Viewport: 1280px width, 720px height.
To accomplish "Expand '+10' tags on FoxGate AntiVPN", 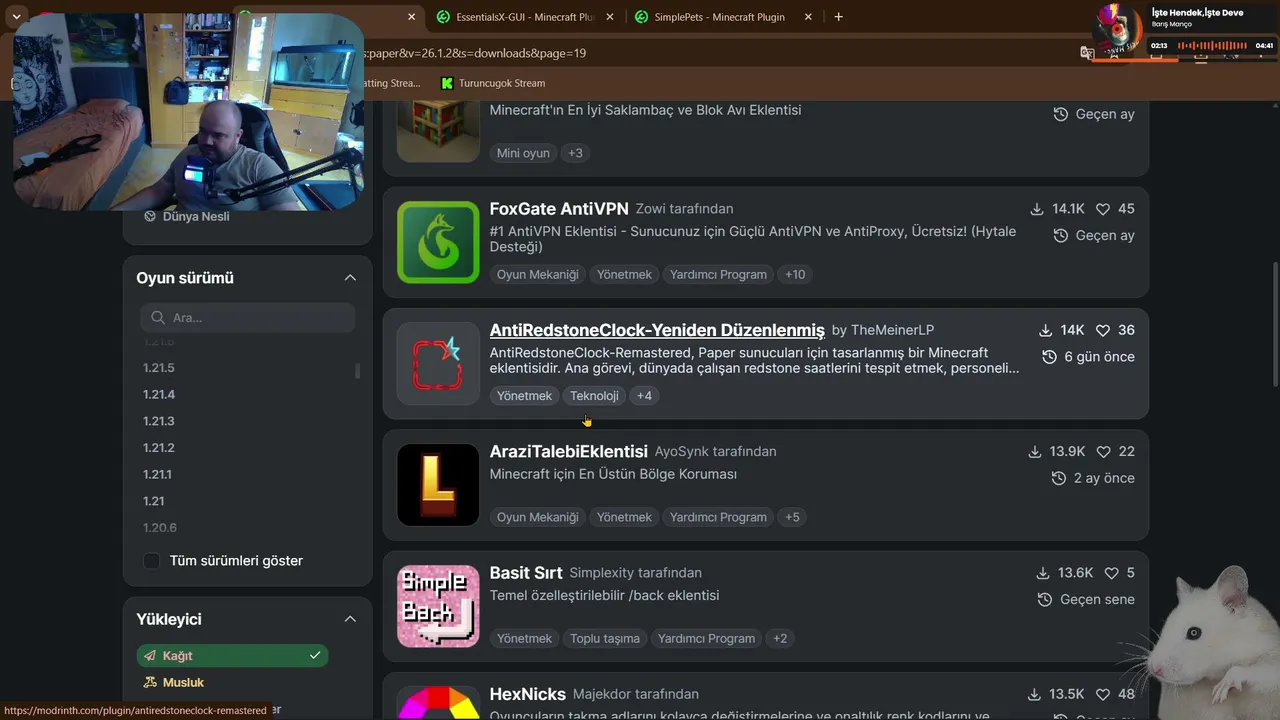I will point(795,274).
